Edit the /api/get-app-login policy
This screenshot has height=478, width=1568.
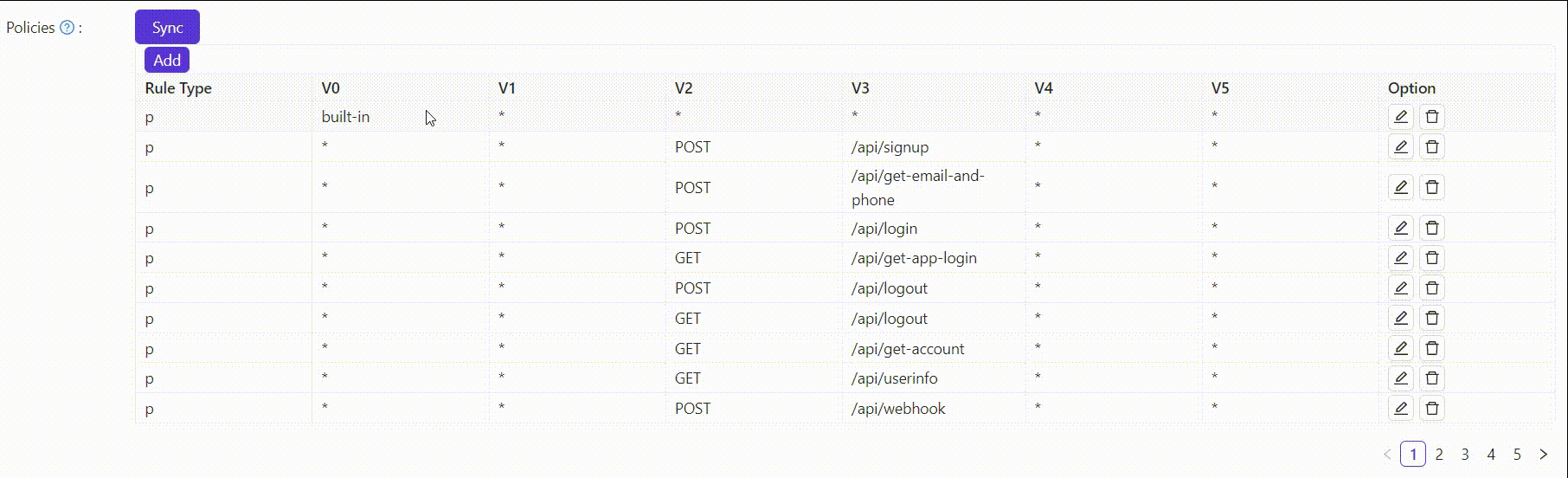pos(1400,258)
